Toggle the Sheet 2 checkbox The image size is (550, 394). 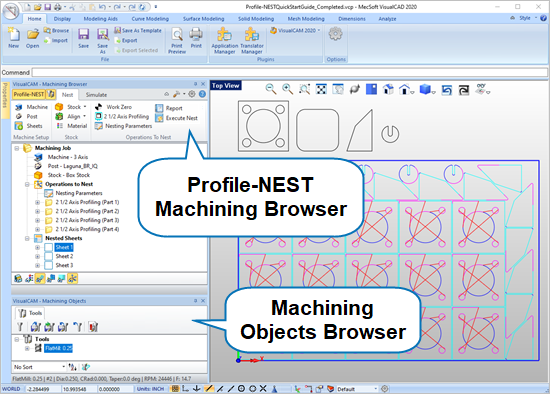click(x=48, y=256)
